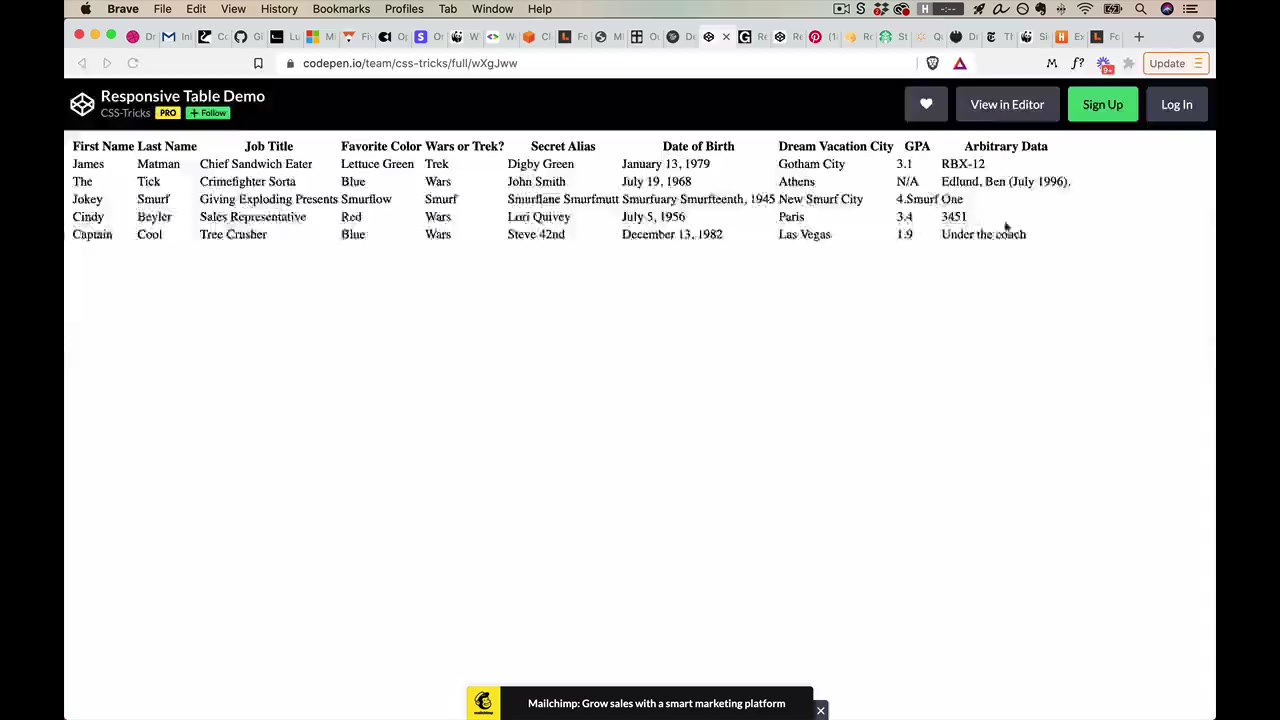This screenshot has height=720, width=1280.
Task: Click the 'Tree Crusher' job title cell
Action: point(233,234)
